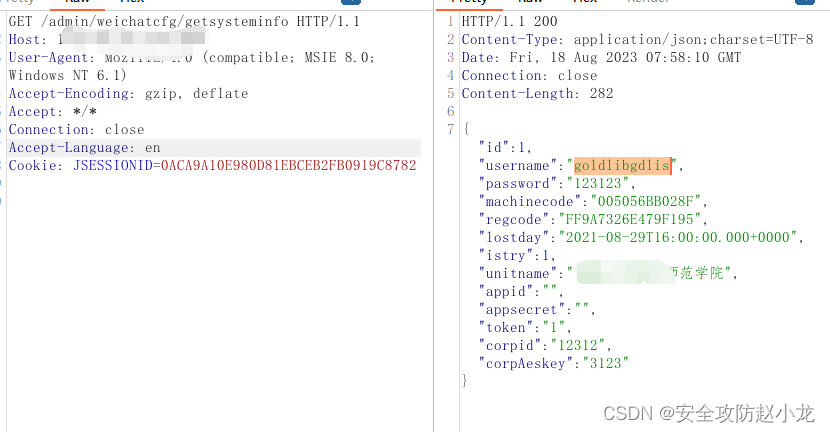The height and width of the screenshot is (432, 830).
Task: Click the Accept-Encoding header name
Action: pos(71,94)
